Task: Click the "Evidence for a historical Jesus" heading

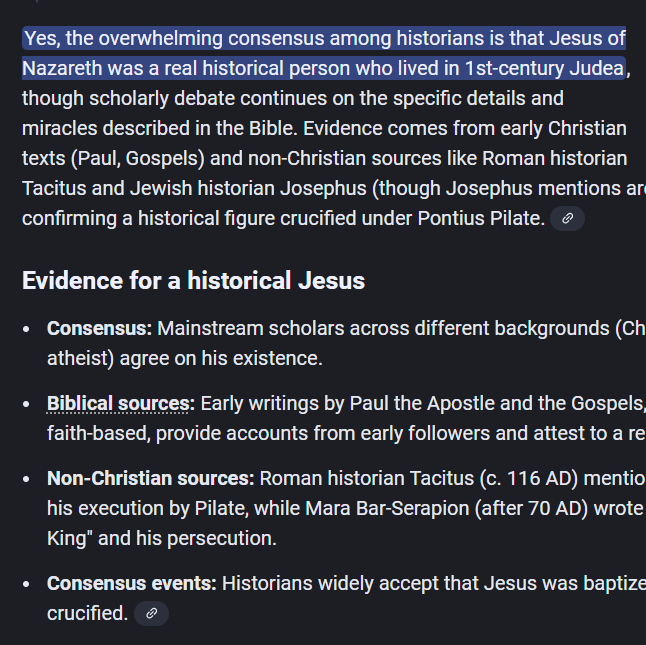Action: tap(193, 281)
